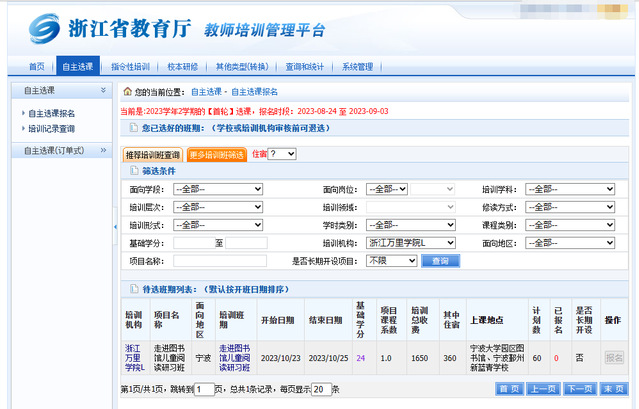This screenshot has height=409, width=639.
Task: Click the document icon beside 您已选好的班期
Action: [134, 128]
